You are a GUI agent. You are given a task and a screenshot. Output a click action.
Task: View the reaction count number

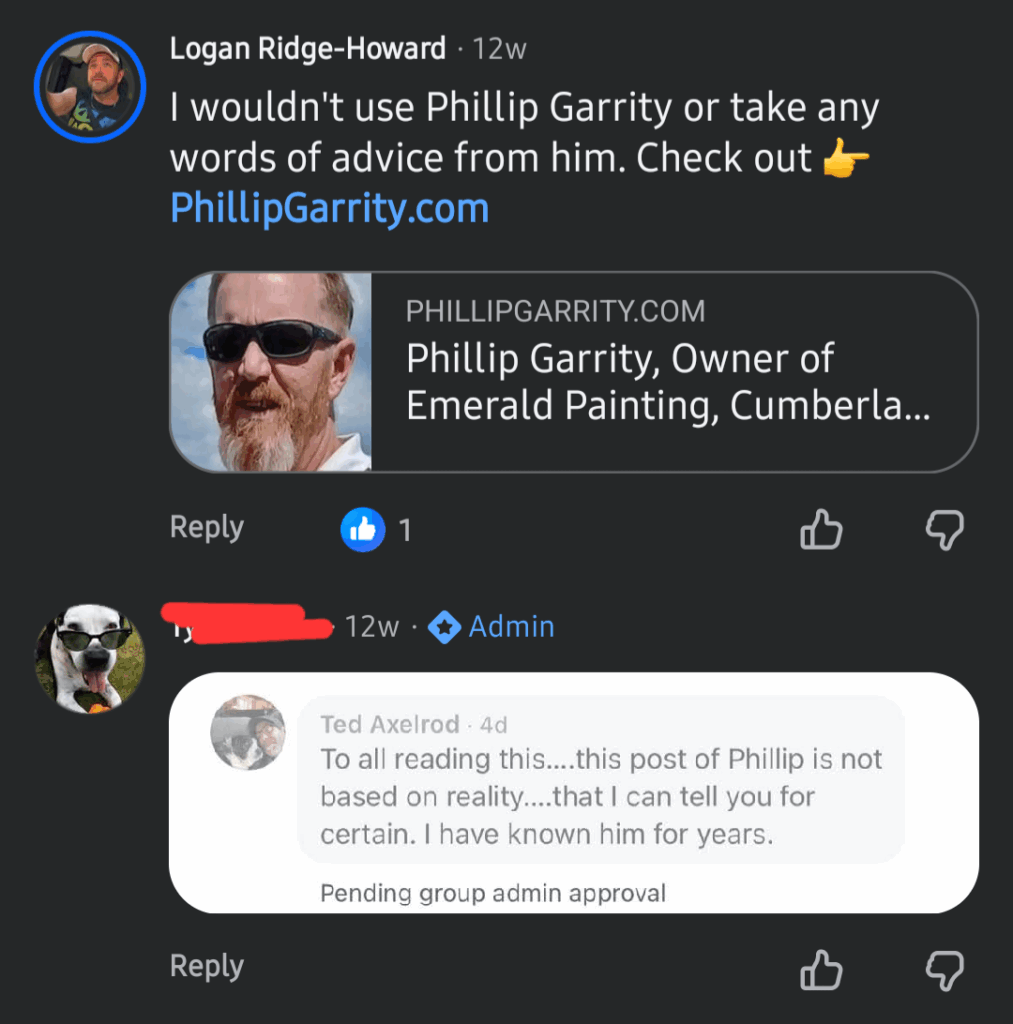pos(405,530)
